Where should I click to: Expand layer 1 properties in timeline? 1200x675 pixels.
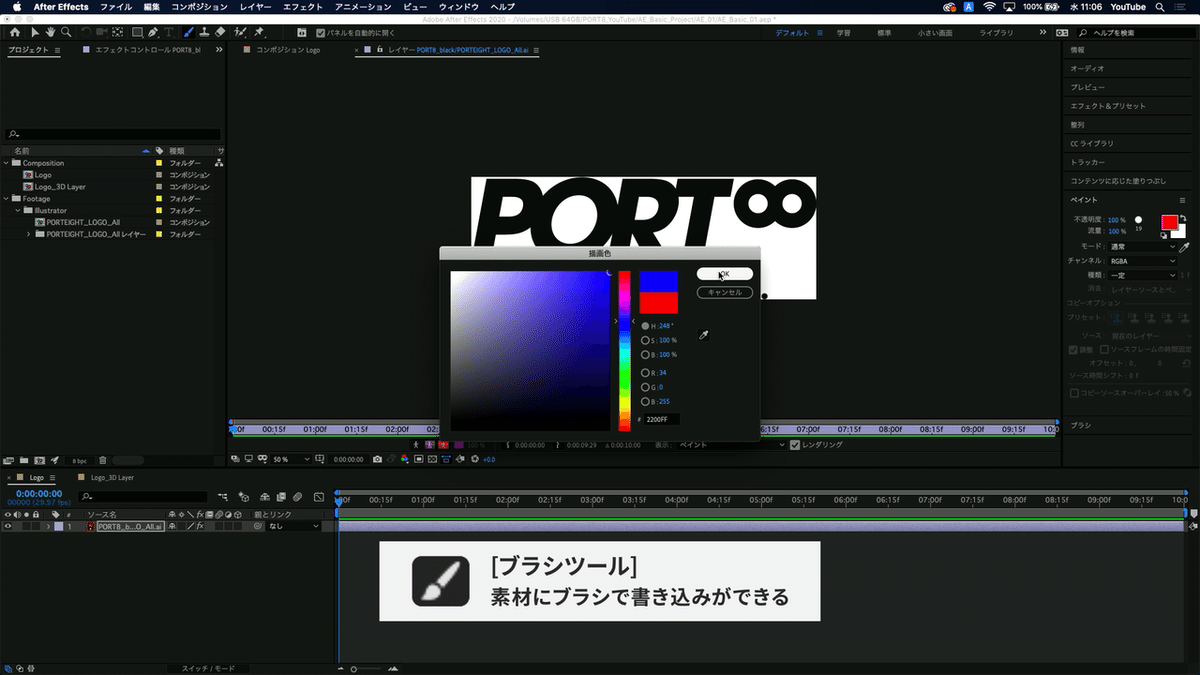click(48, 526)
